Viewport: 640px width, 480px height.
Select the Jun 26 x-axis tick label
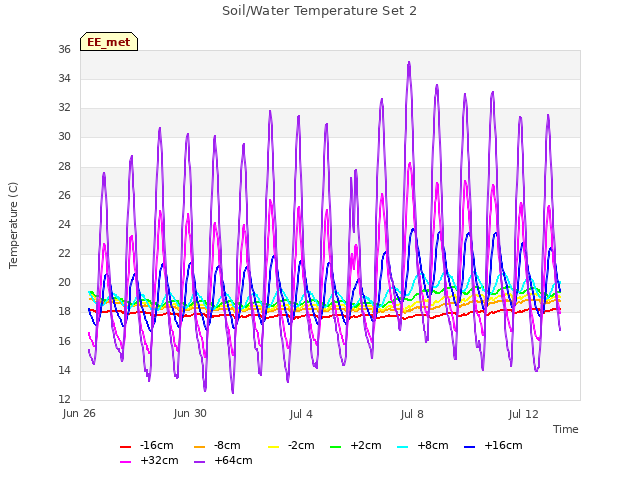click(x=79, y=413)
